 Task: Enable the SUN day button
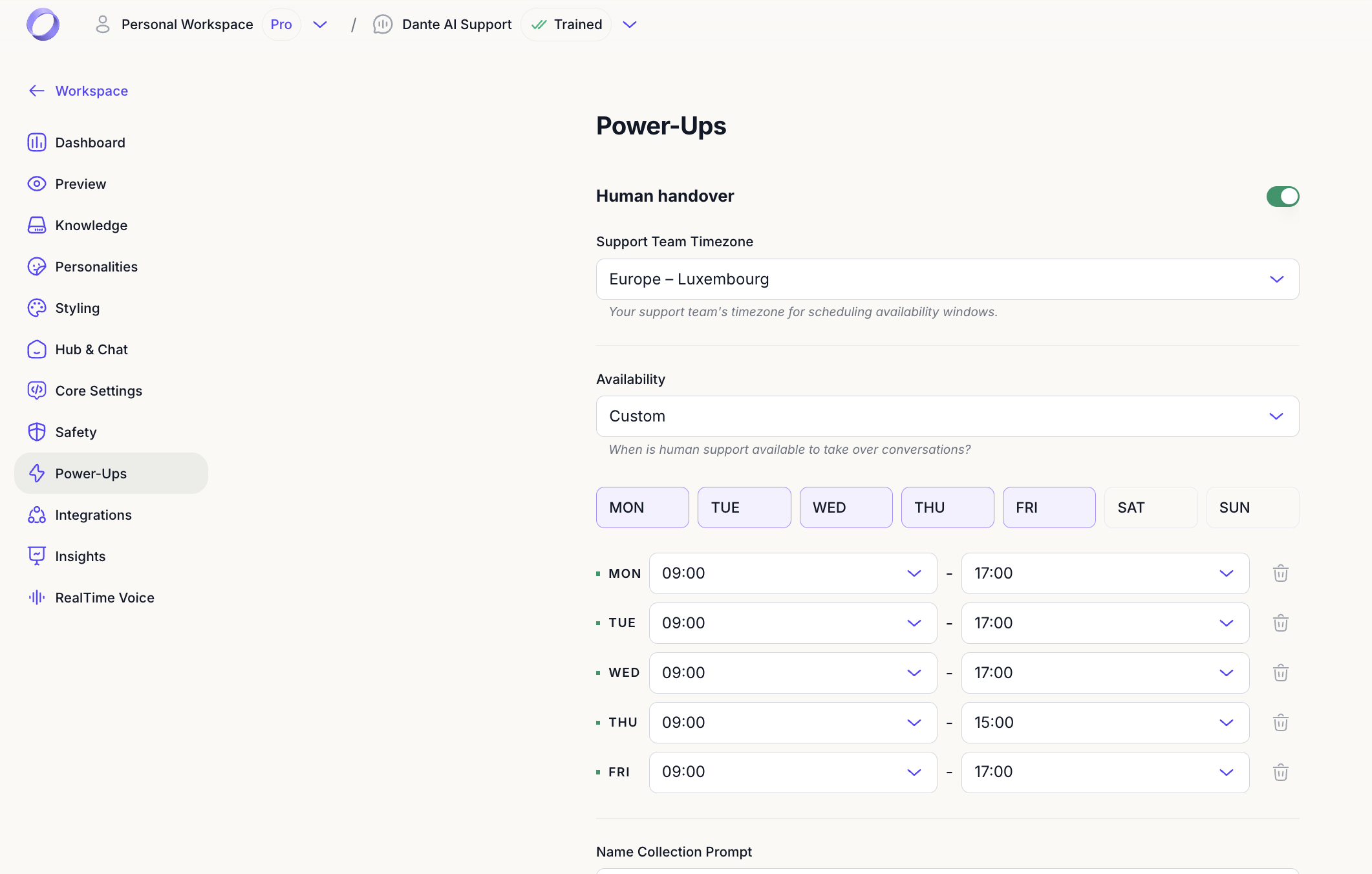click(x=1253, y=507)
